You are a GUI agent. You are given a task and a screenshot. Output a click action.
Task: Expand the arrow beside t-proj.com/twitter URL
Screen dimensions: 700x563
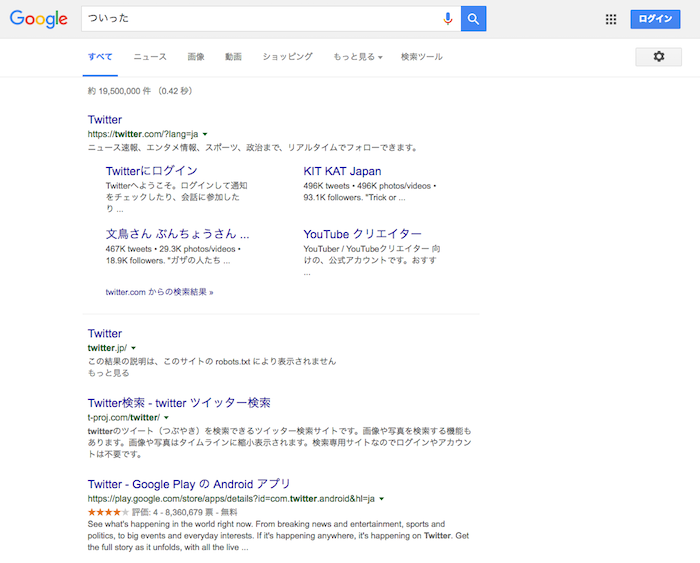coord(167,418)
